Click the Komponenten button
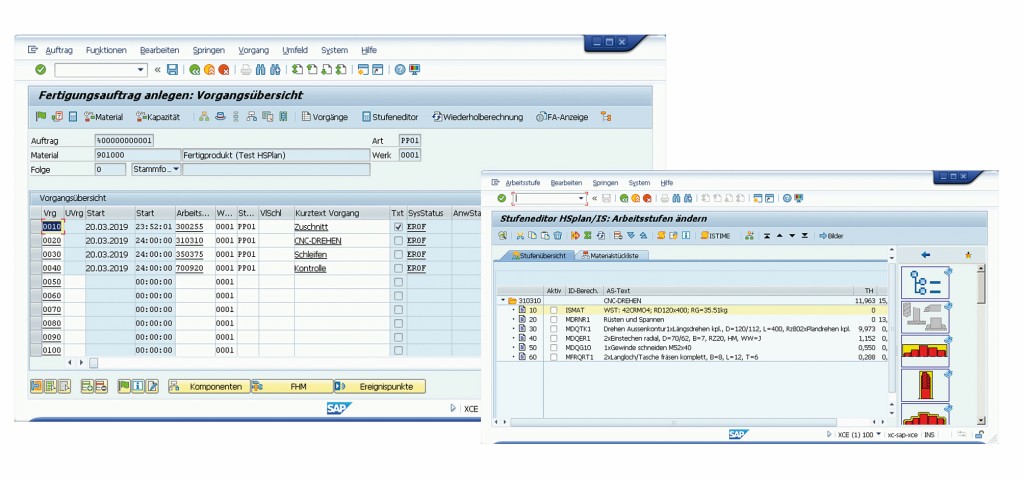This screenshot has width=1024, height=479. click(x=209, y=386)
